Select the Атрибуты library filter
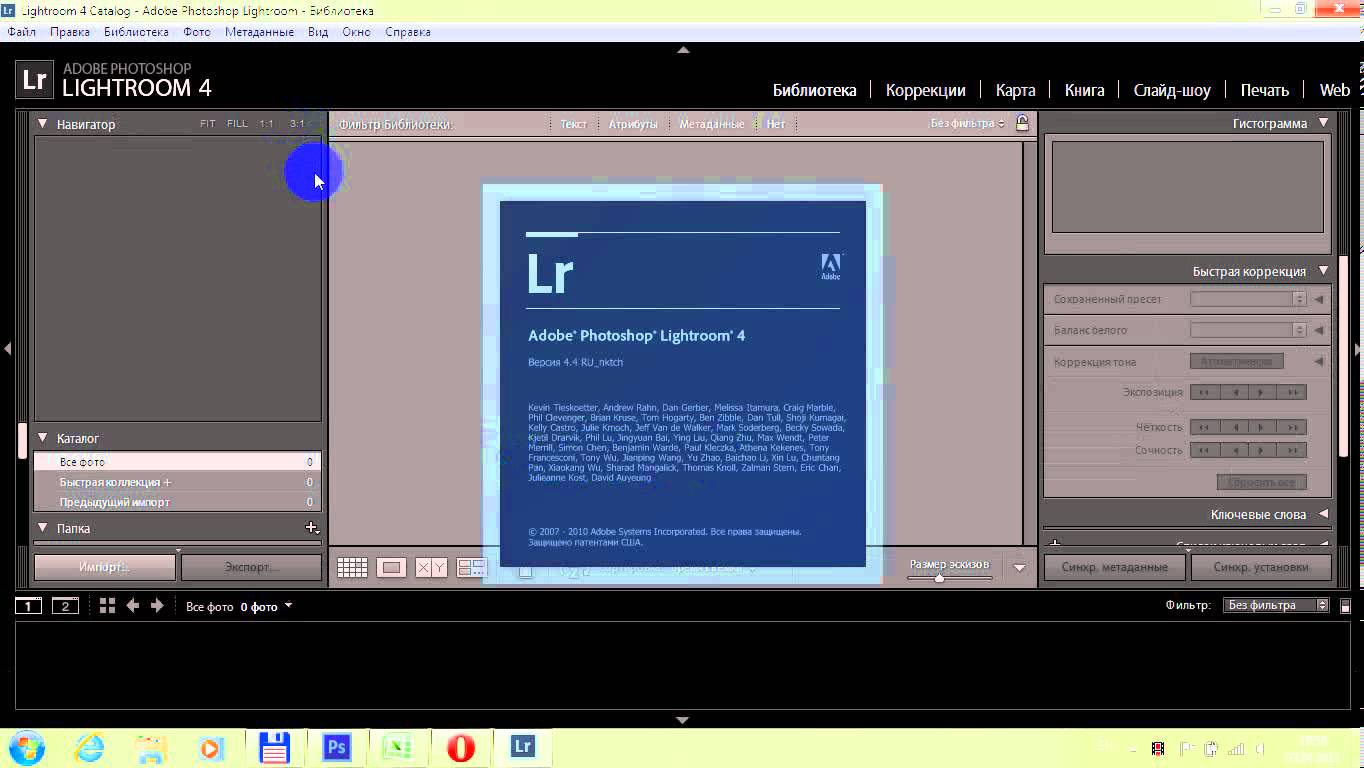This screenshot has width=1364, height=768. (633, 124)
